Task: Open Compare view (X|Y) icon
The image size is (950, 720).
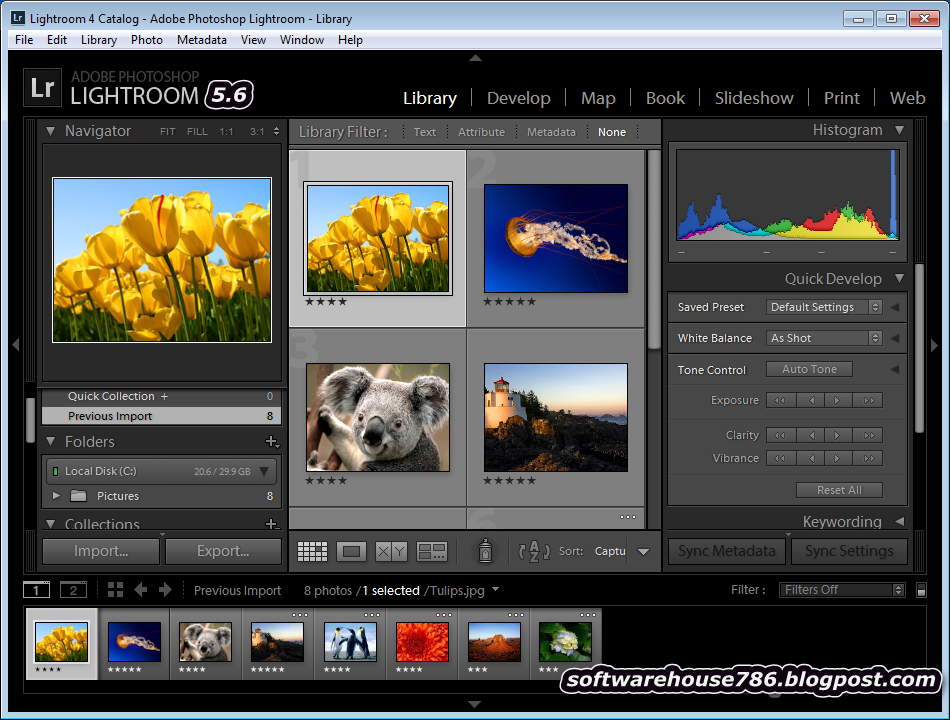Action: pos(391,551)
